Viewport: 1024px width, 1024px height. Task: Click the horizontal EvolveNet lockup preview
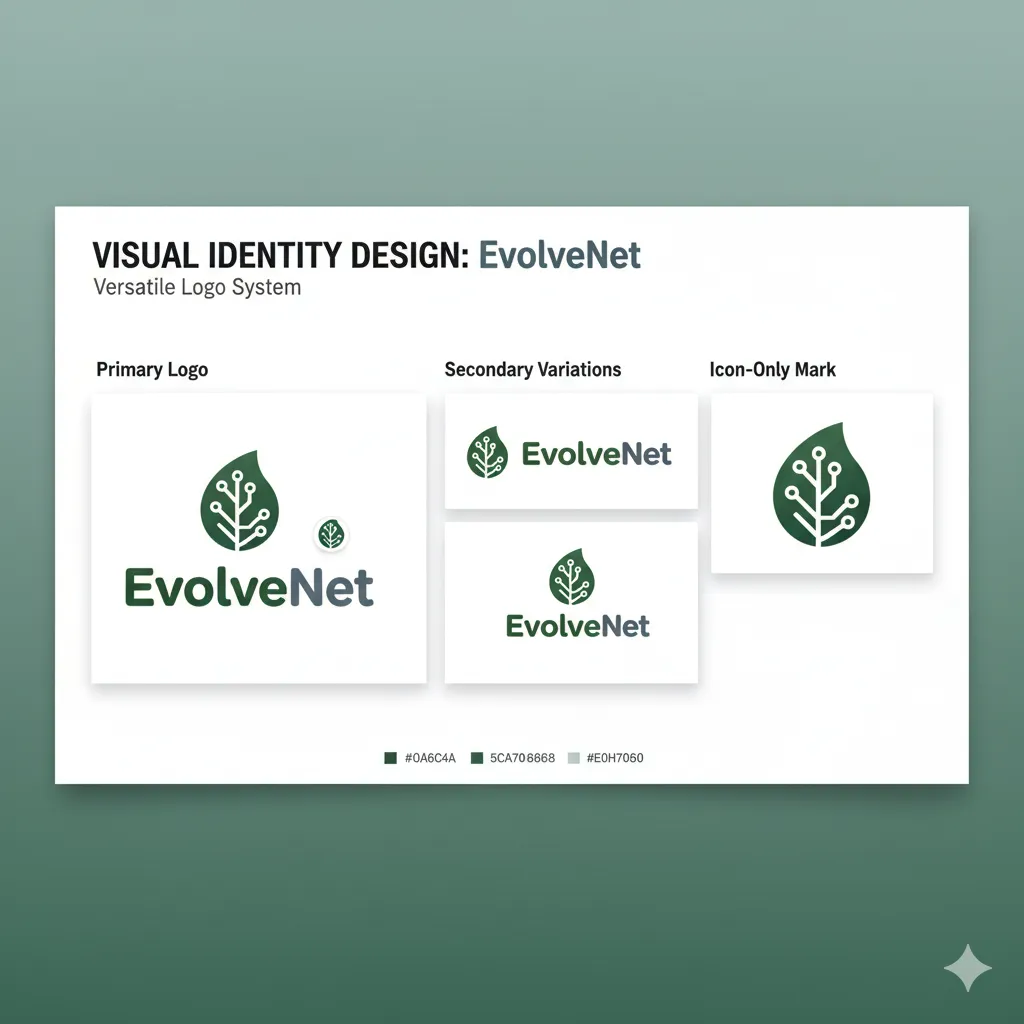point(570,450)
